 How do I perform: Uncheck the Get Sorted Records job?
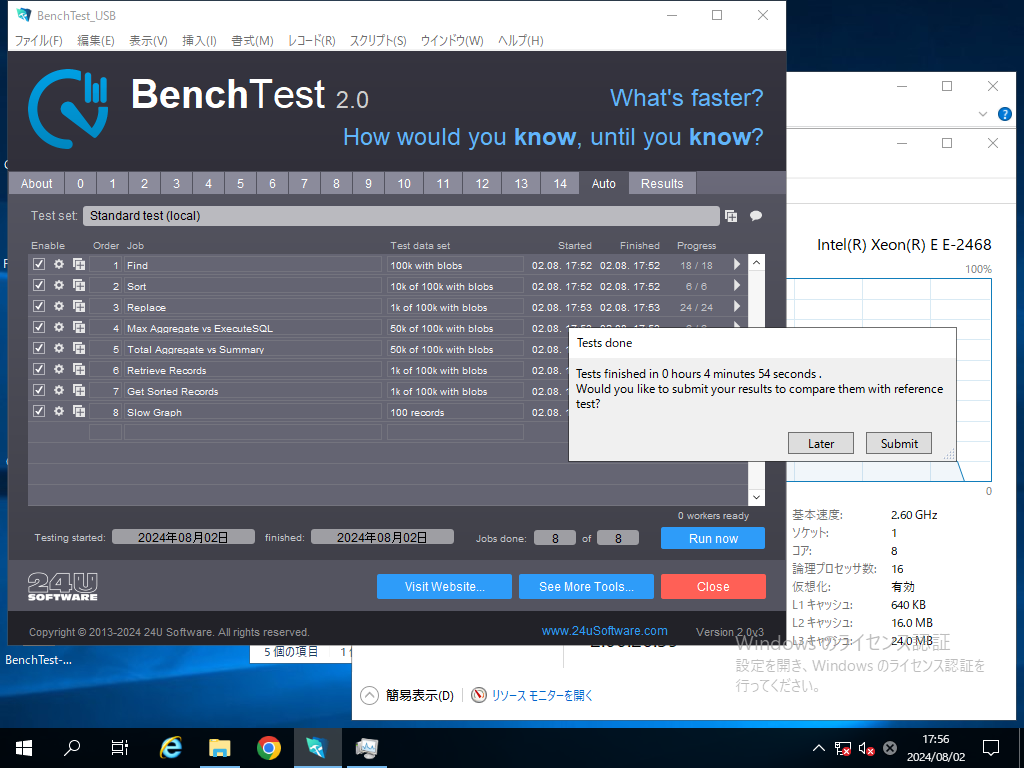tap(39, 390)
